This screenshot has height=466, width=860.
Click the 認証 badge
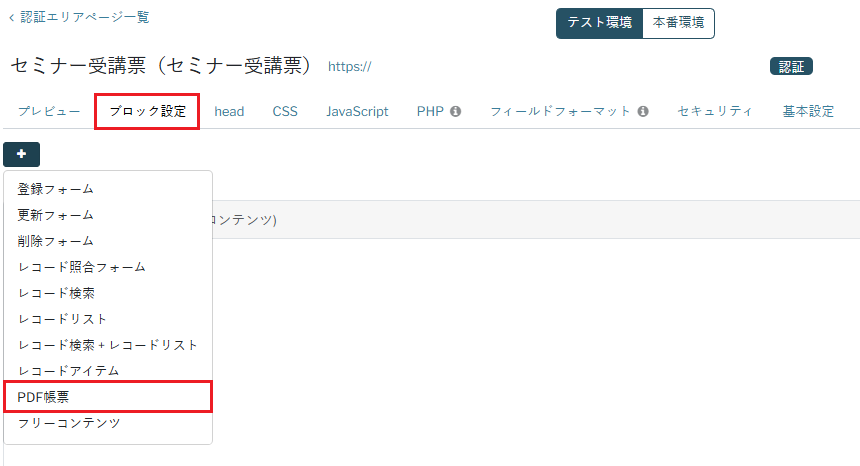791,67
